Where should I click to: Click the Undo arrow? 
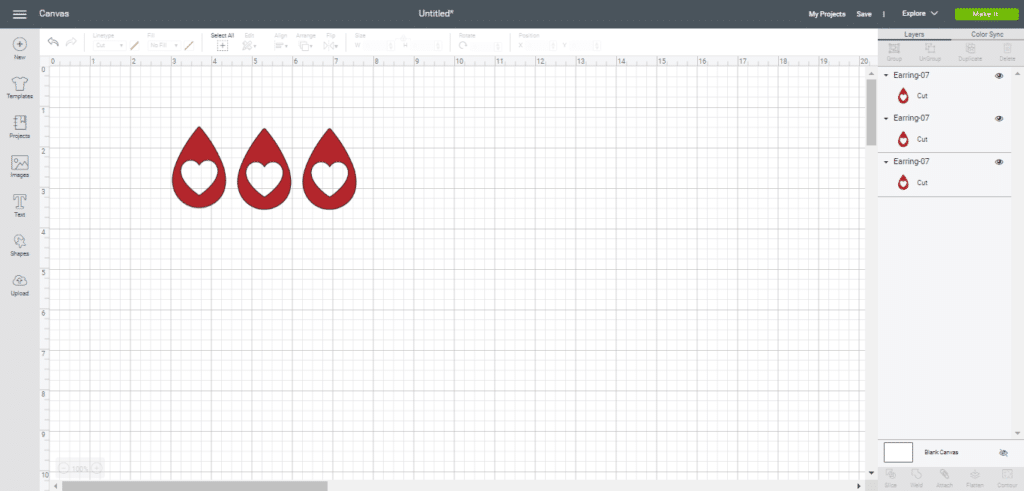(53, 43)
